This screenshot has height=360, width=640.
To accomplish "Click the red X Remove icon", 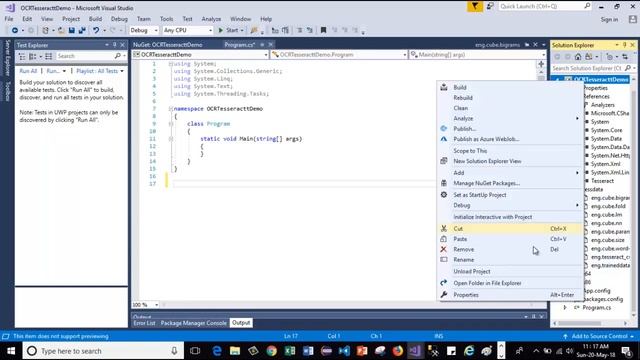I will (444, 249).
